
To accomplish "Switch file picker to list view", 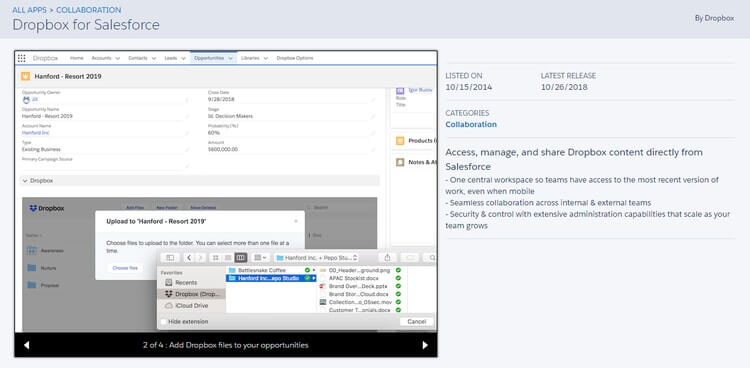I will (228, 258).
